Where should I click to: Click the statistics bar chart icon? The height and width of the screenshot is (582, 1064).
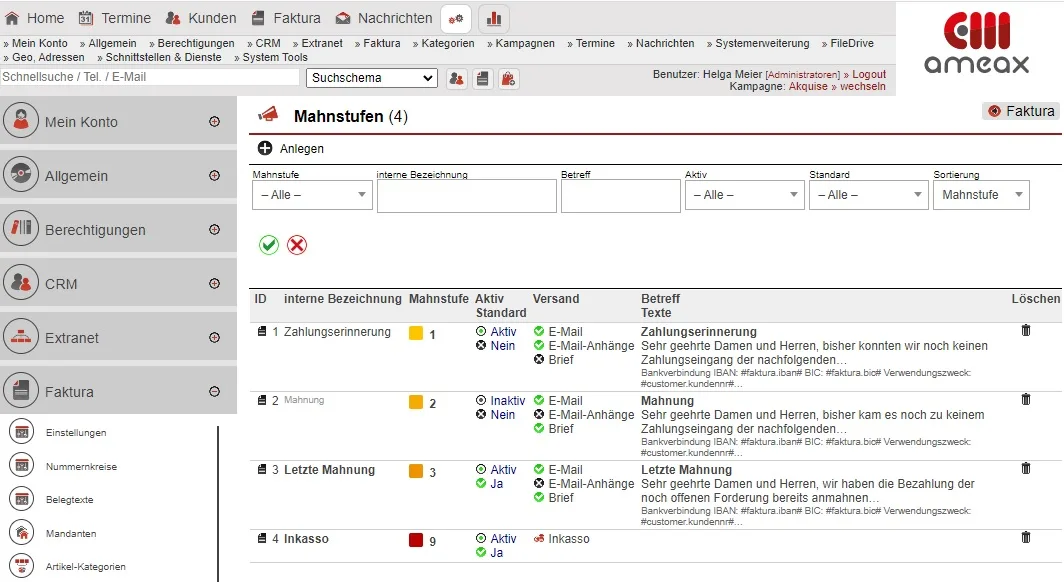point(494,18)
